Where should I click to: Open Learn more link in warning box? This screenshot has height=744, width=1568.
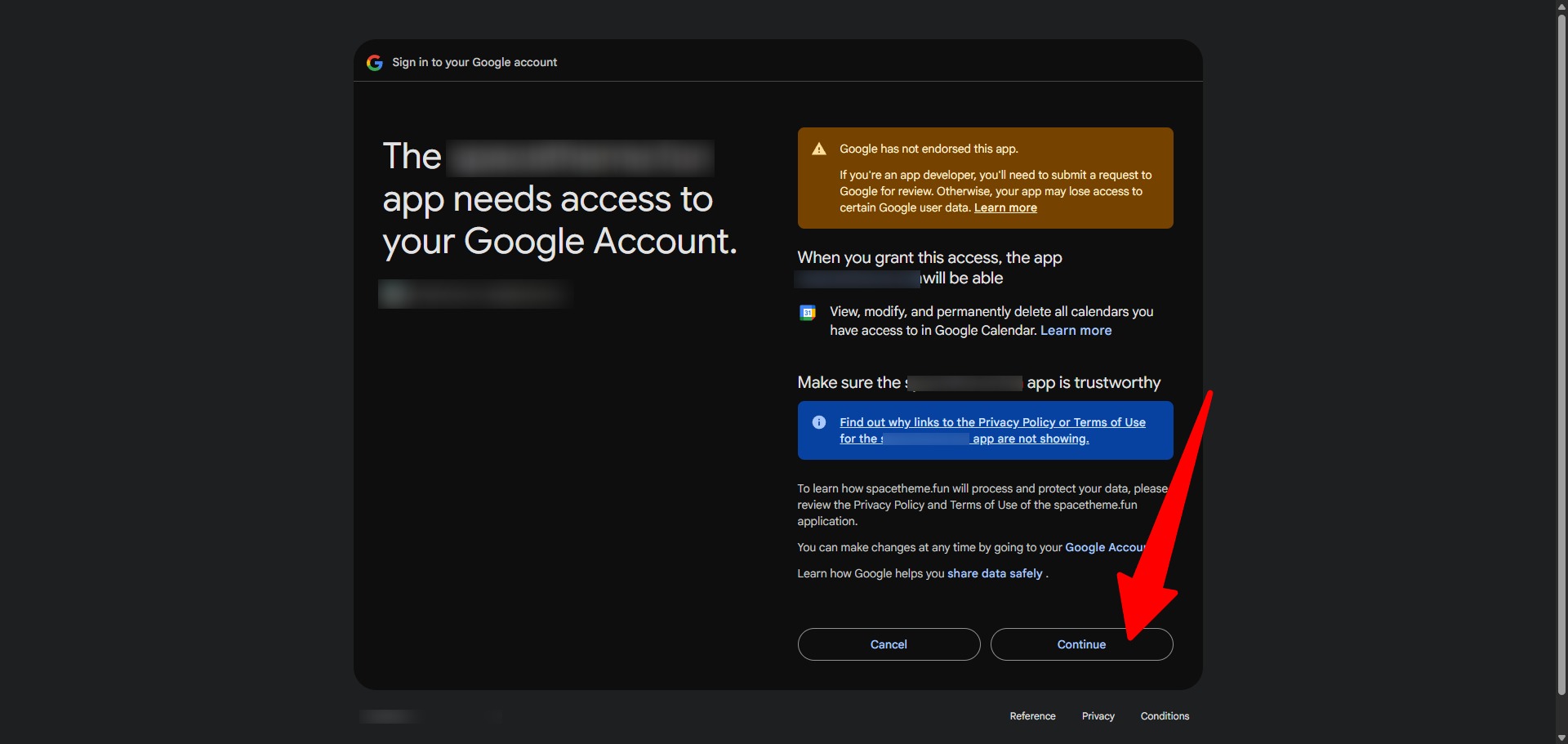(1005, 208)
